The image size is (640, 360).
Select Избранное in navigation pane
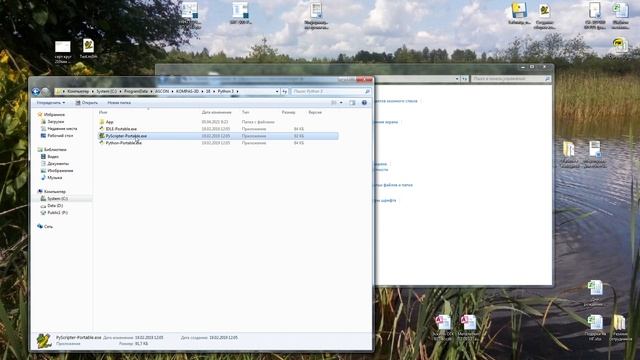(54, 115)
